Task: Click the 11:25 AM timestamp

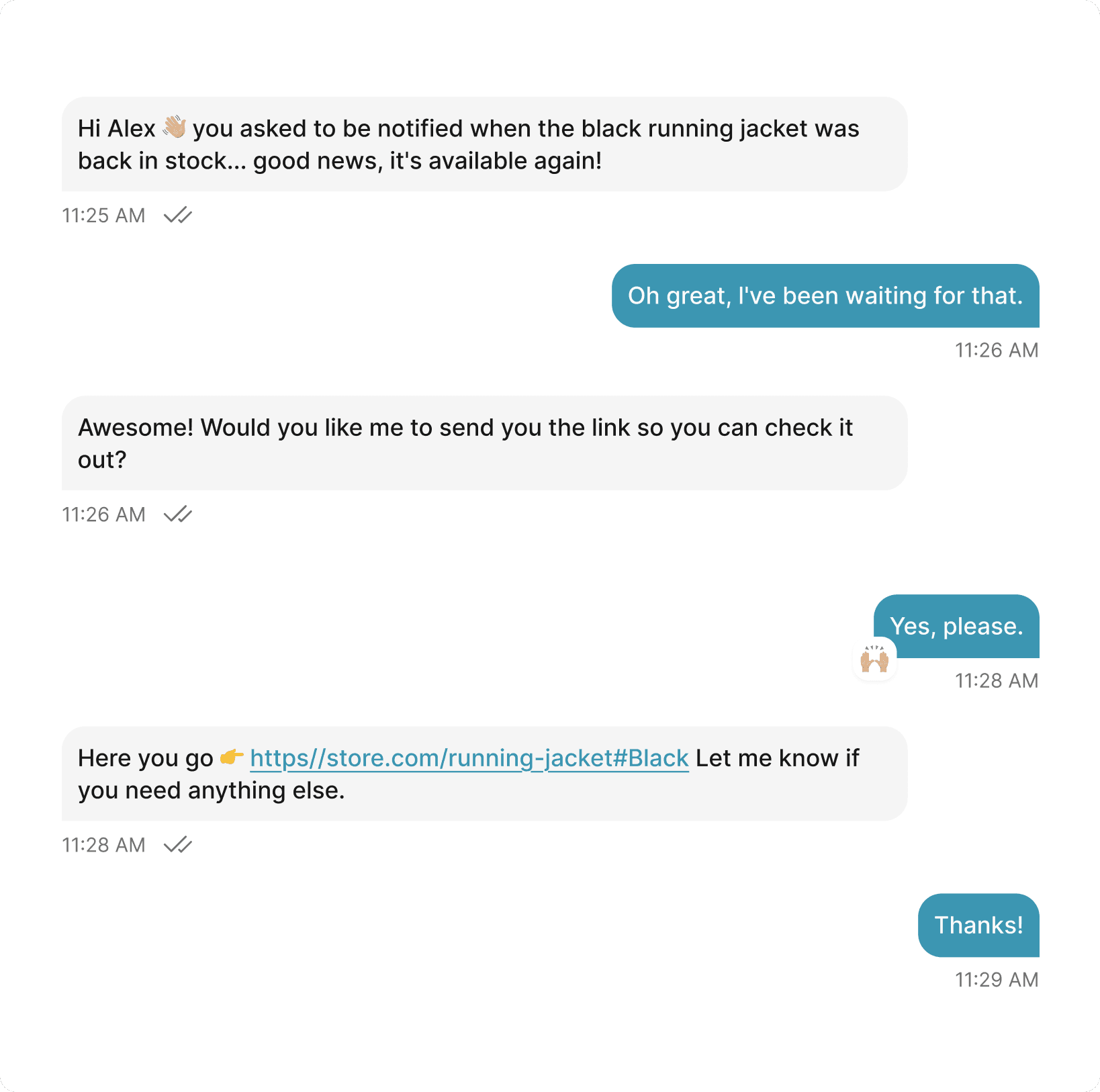Action: tap(103, 216)
